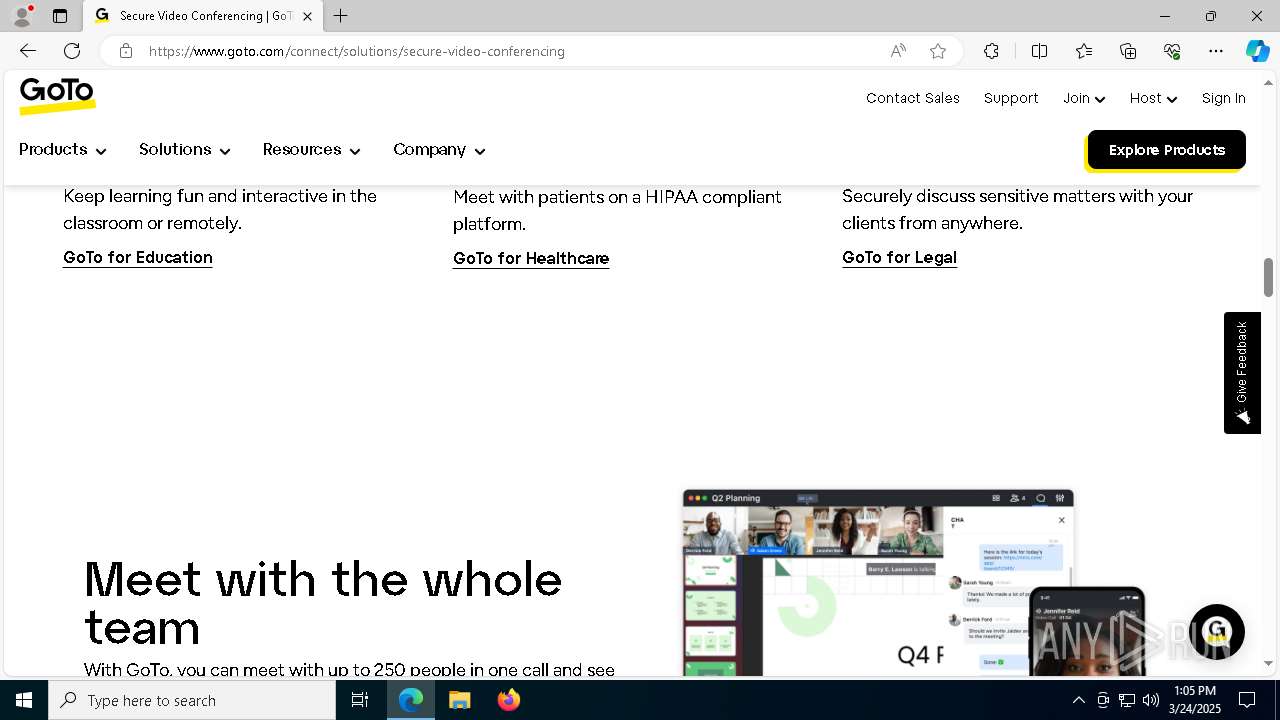Image resolution: width=1280 pixels, height=720 pixels.
Task: Open the Support link
Action: pos(1011,98)
